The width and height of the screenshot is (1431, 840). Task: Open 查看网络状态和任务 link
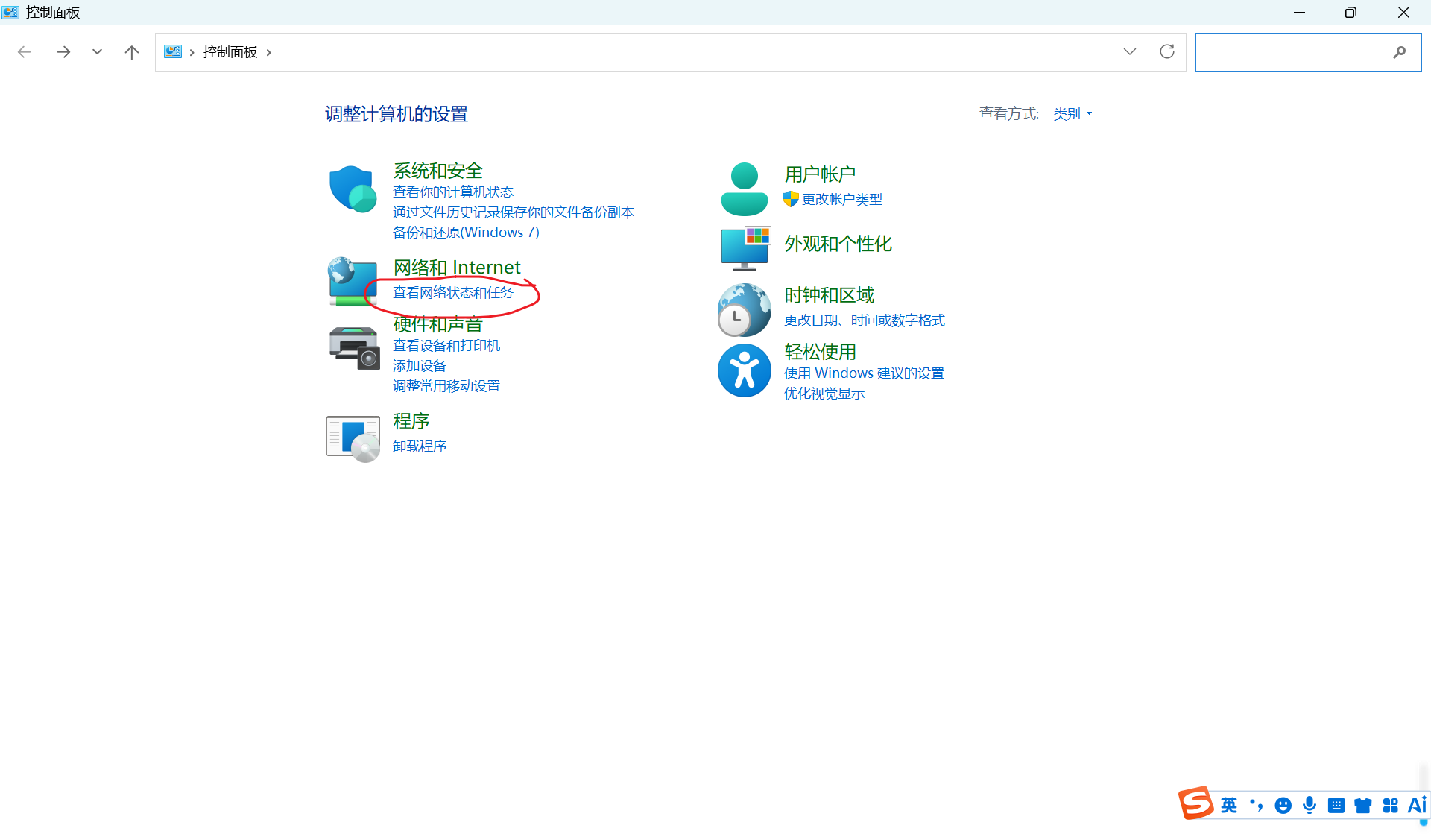click(453, 293)
